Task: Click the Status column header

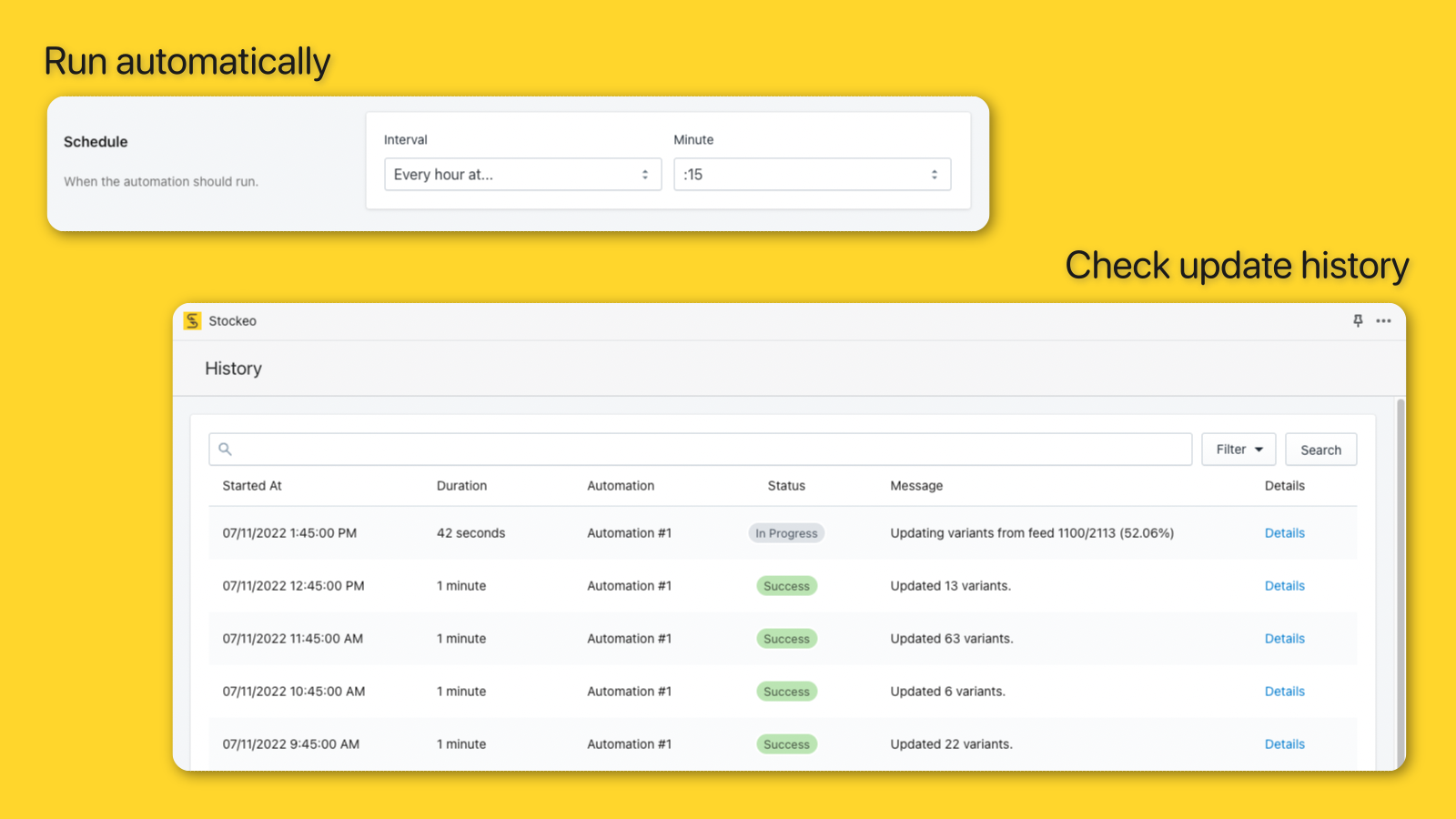Action: coord(785,485)
